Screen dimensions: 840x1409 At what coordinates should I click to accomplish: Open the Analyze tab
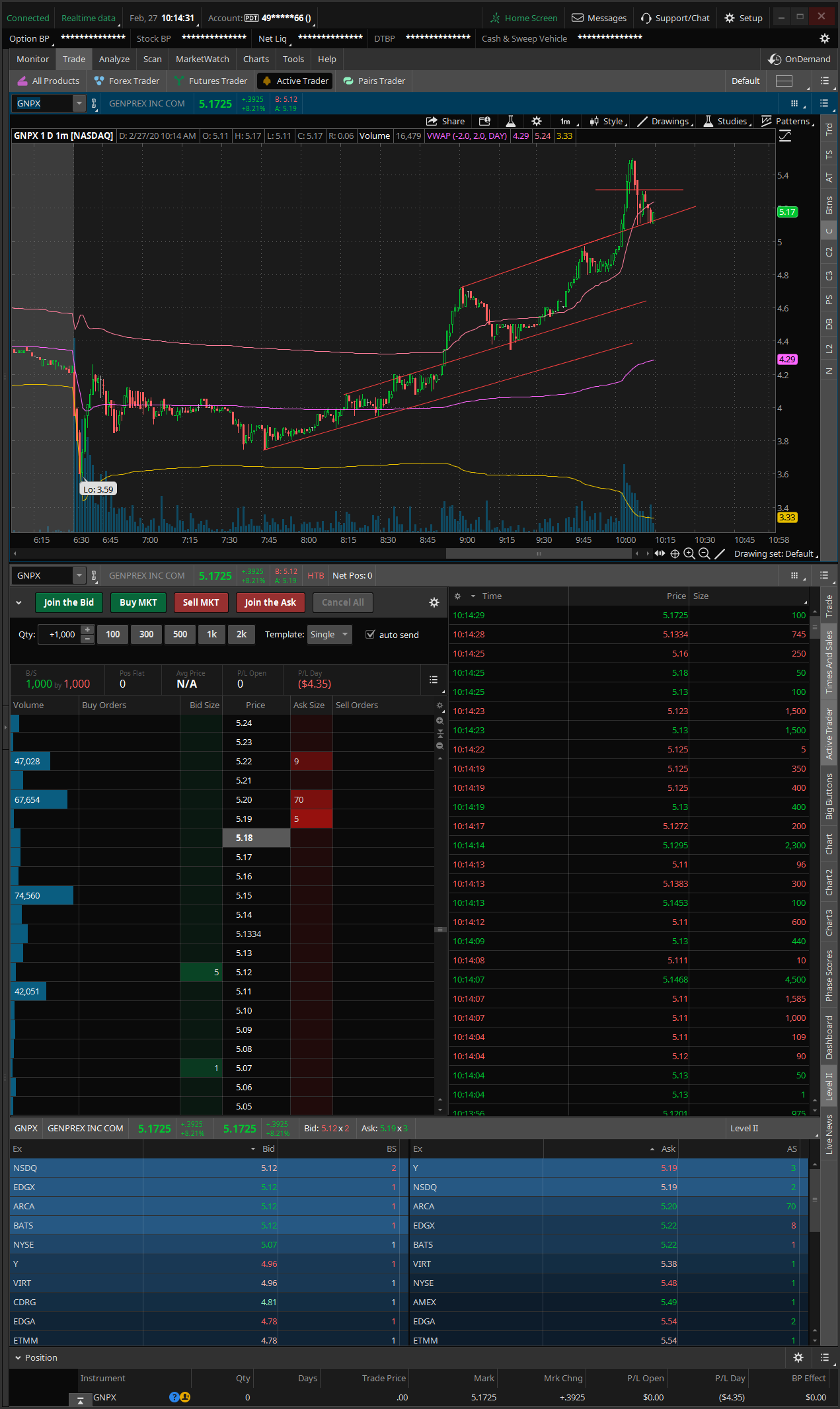[x=114, y=59]
